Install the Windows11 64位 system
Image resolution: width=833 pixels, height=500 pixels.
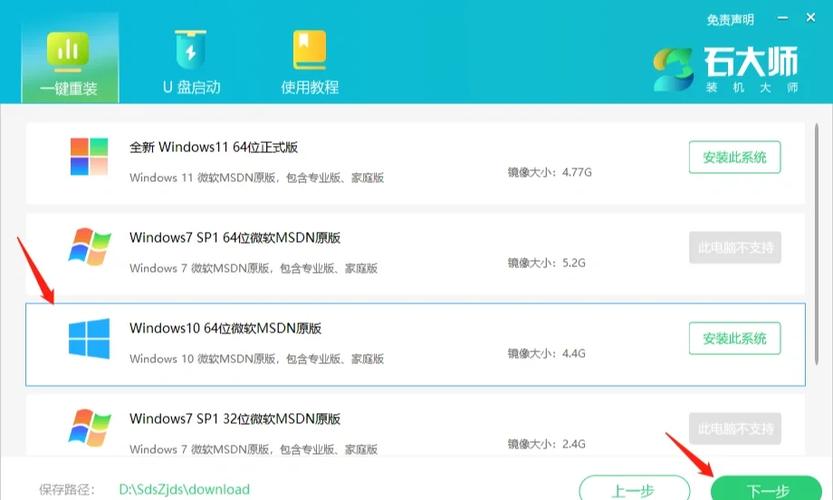pos(735,157)
